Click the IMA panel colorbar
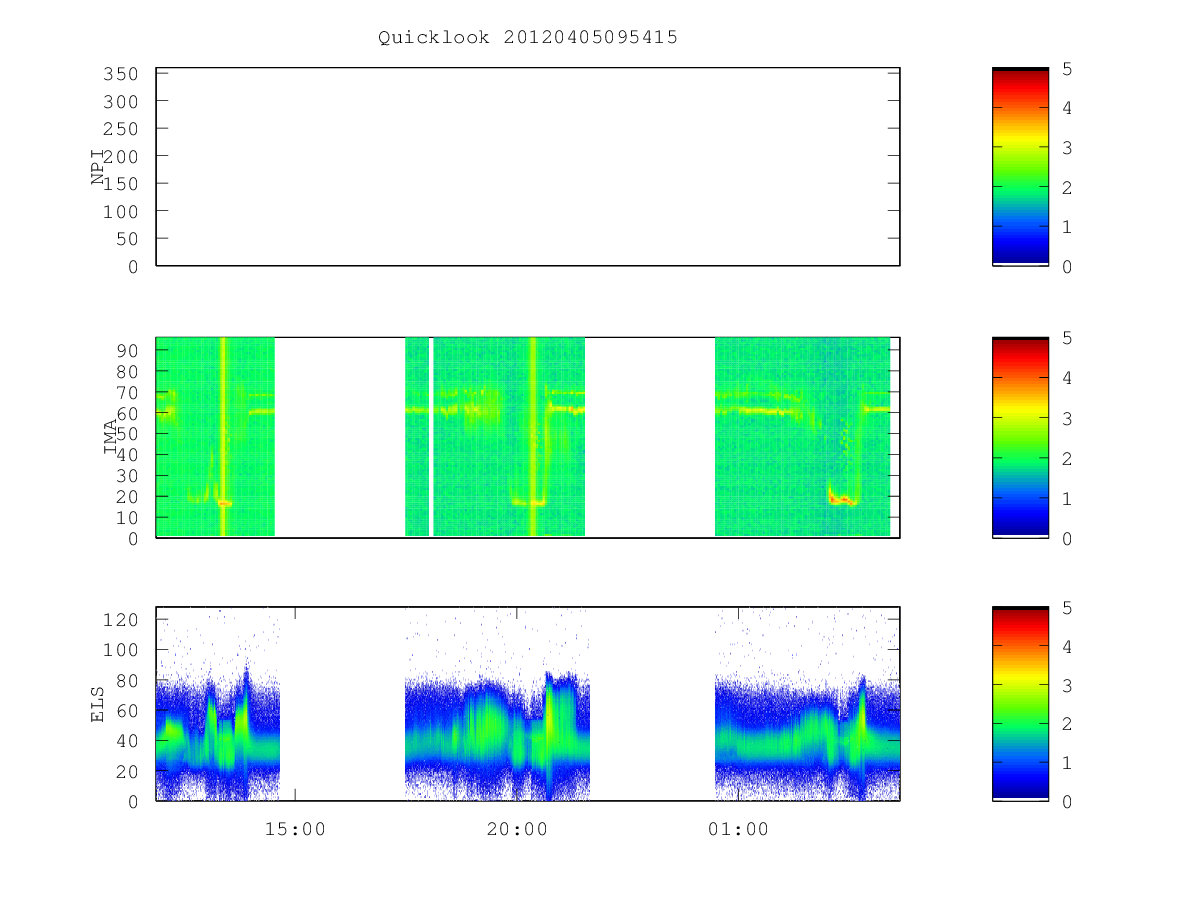The image size is (1200, 900). 1020,438
